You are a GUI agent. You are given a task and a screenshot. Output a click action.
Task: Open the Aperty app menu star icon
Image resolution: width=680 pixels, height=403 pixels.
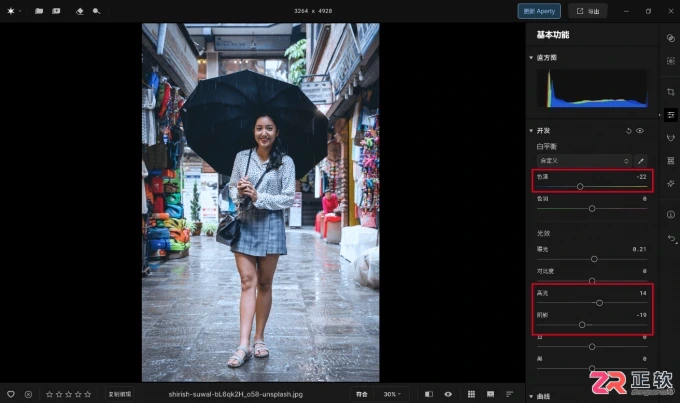pos(11,11)
